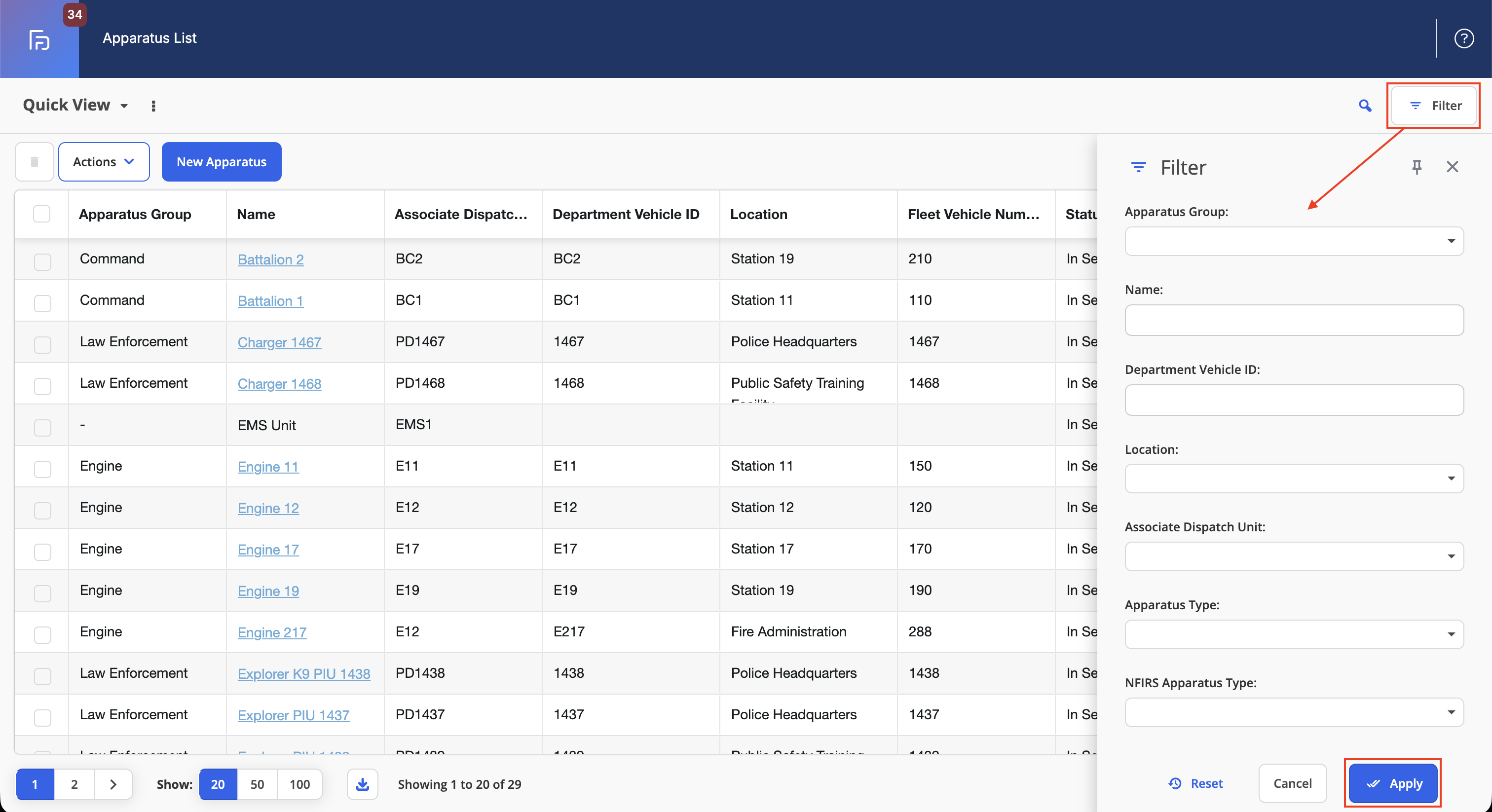This screenshot has width=1492, height=812.
Task: Expand the Actions dropdown
Action: 104,162
